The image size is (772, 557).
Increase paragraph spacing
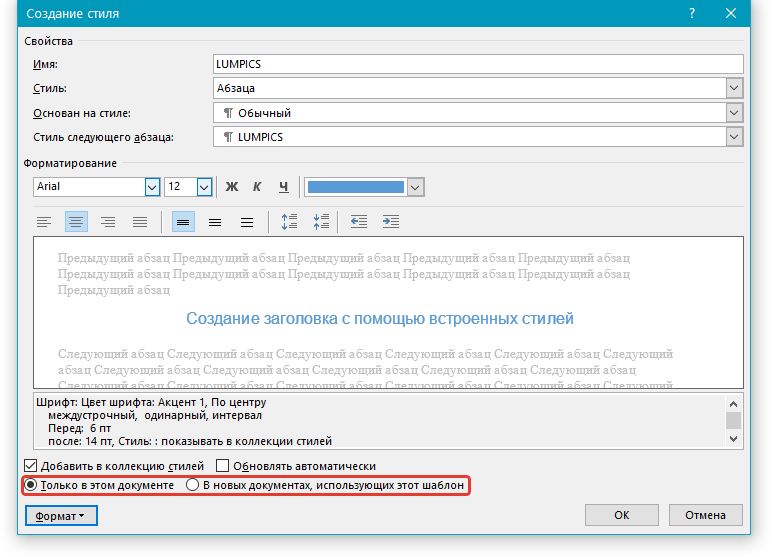(x=290, y=222)
